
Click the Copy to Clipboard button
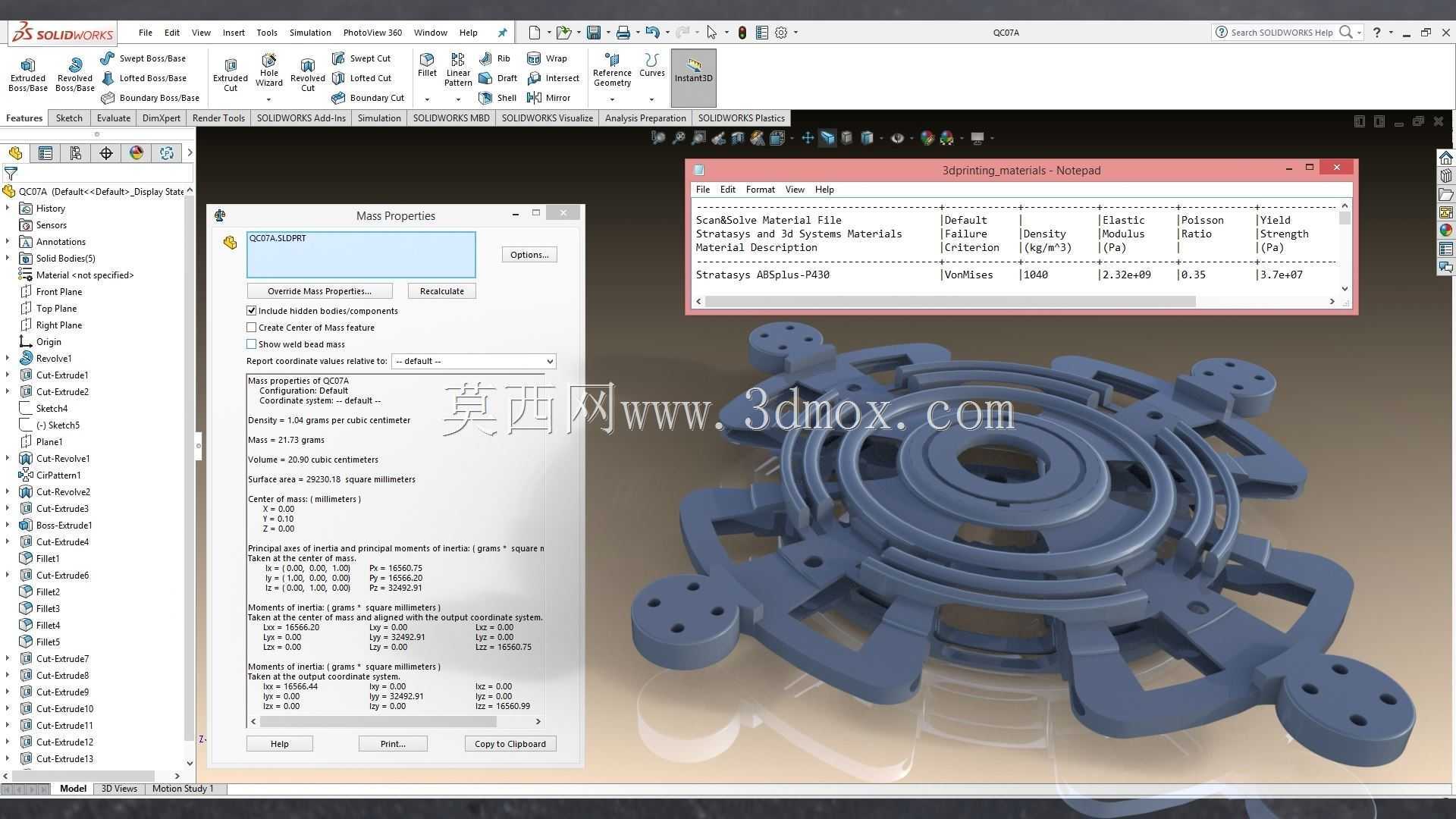pos(510,744)
